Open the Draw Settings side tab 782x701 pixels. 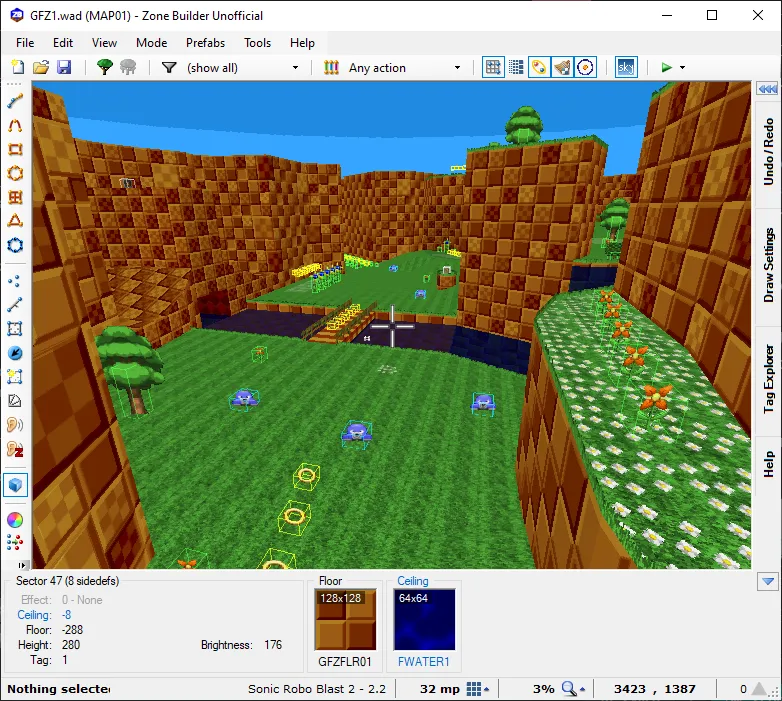768,267
